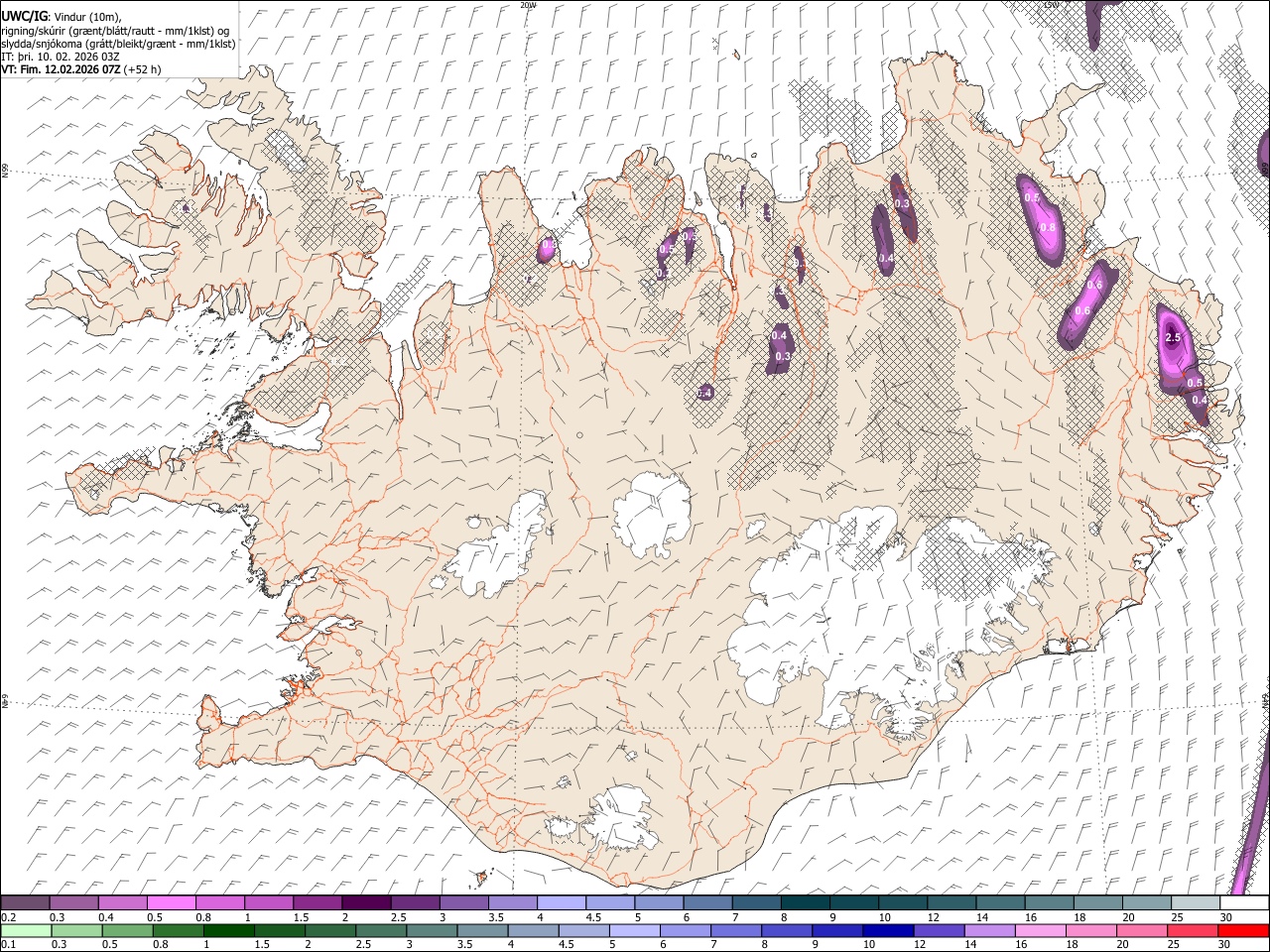Viewport: 1270px width, 952px height.
Task: Click the IT: þri. 10. 02. 2026 03Z line
Action: pyautogui.click(x=61, y=57)
